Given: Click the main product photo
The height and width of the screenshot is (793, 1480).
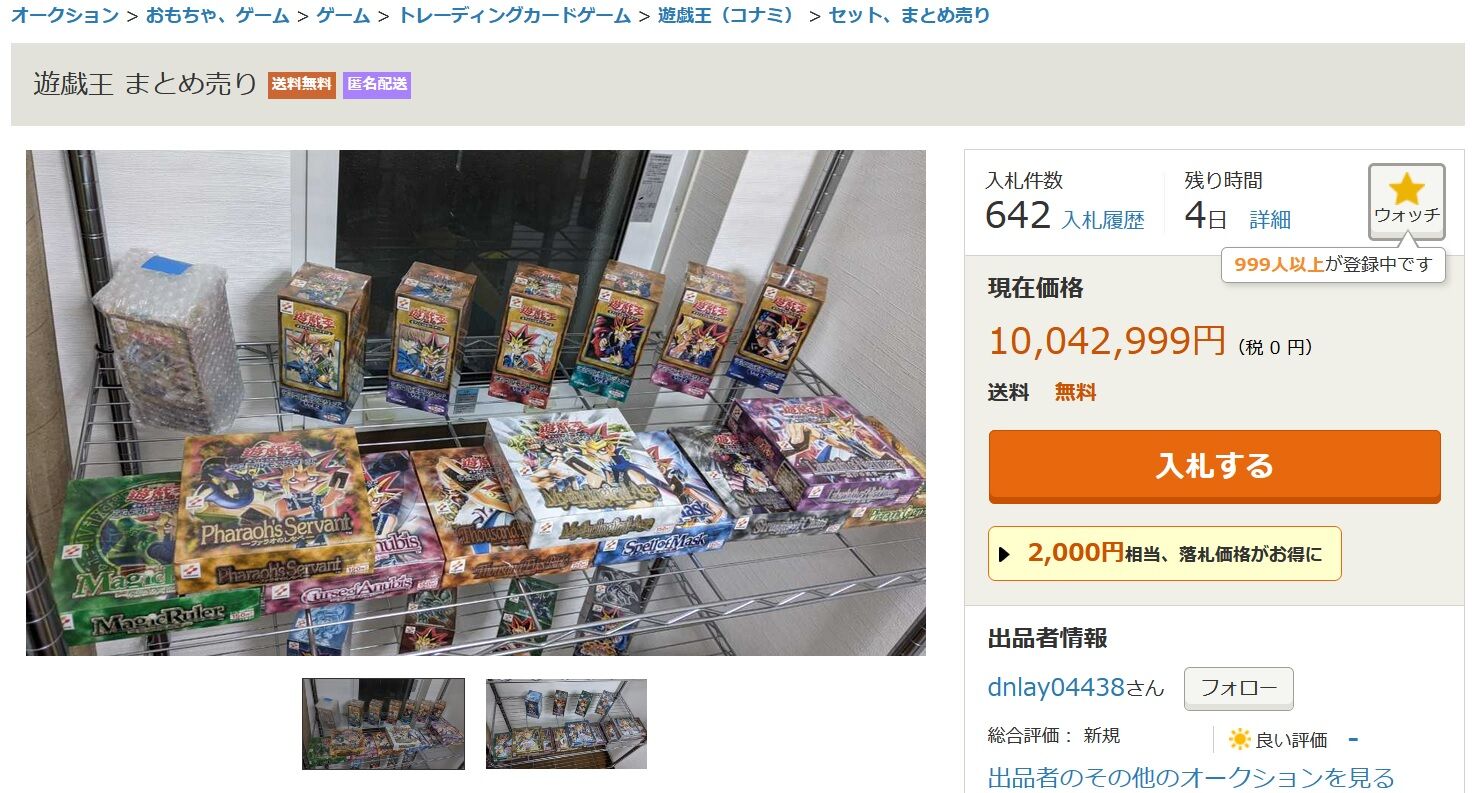Looking at the screenshot, I should (x=476, y=403).
